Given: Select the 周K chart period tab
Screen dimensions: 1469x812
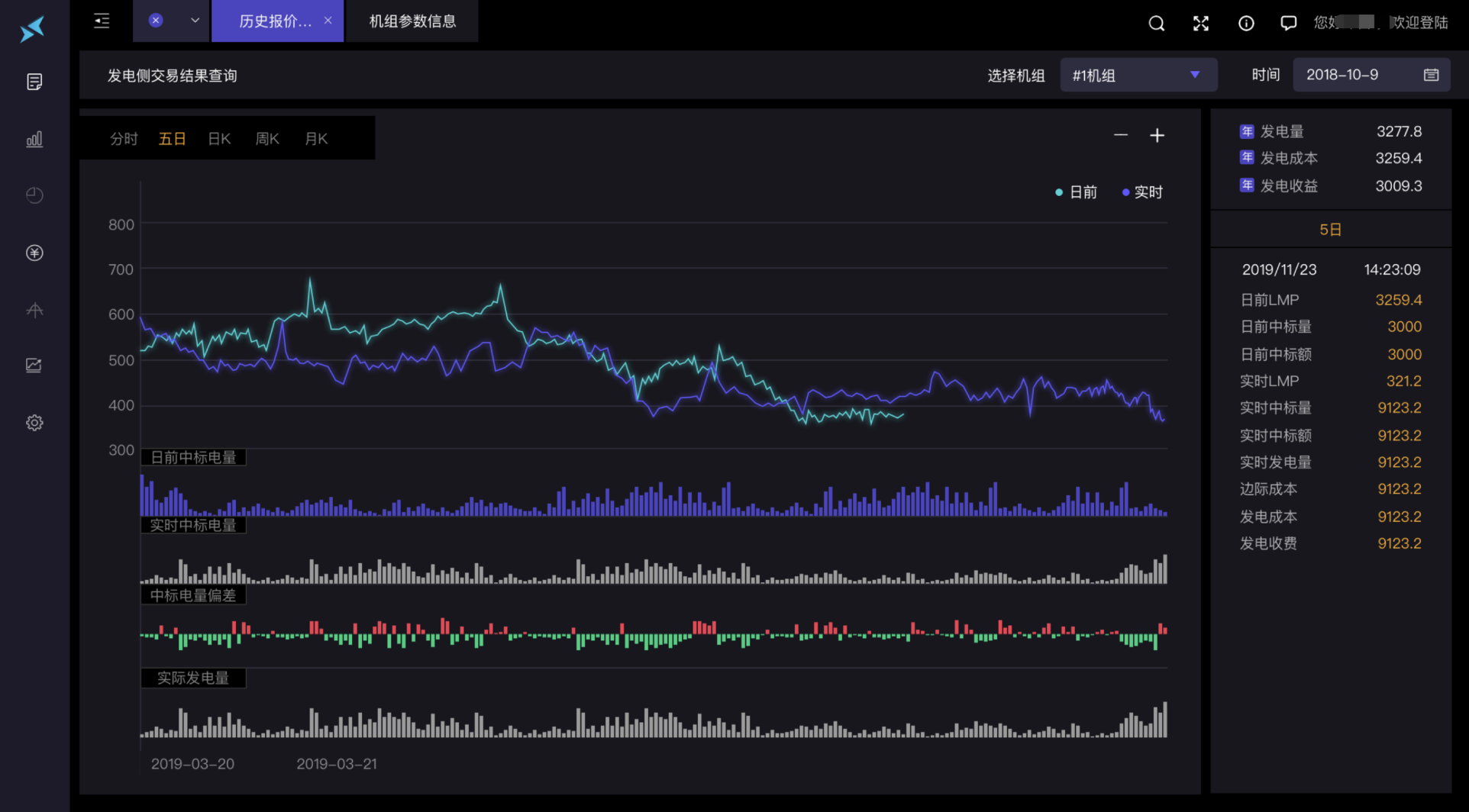Looking at the screenshot, I should pos(267,139).
